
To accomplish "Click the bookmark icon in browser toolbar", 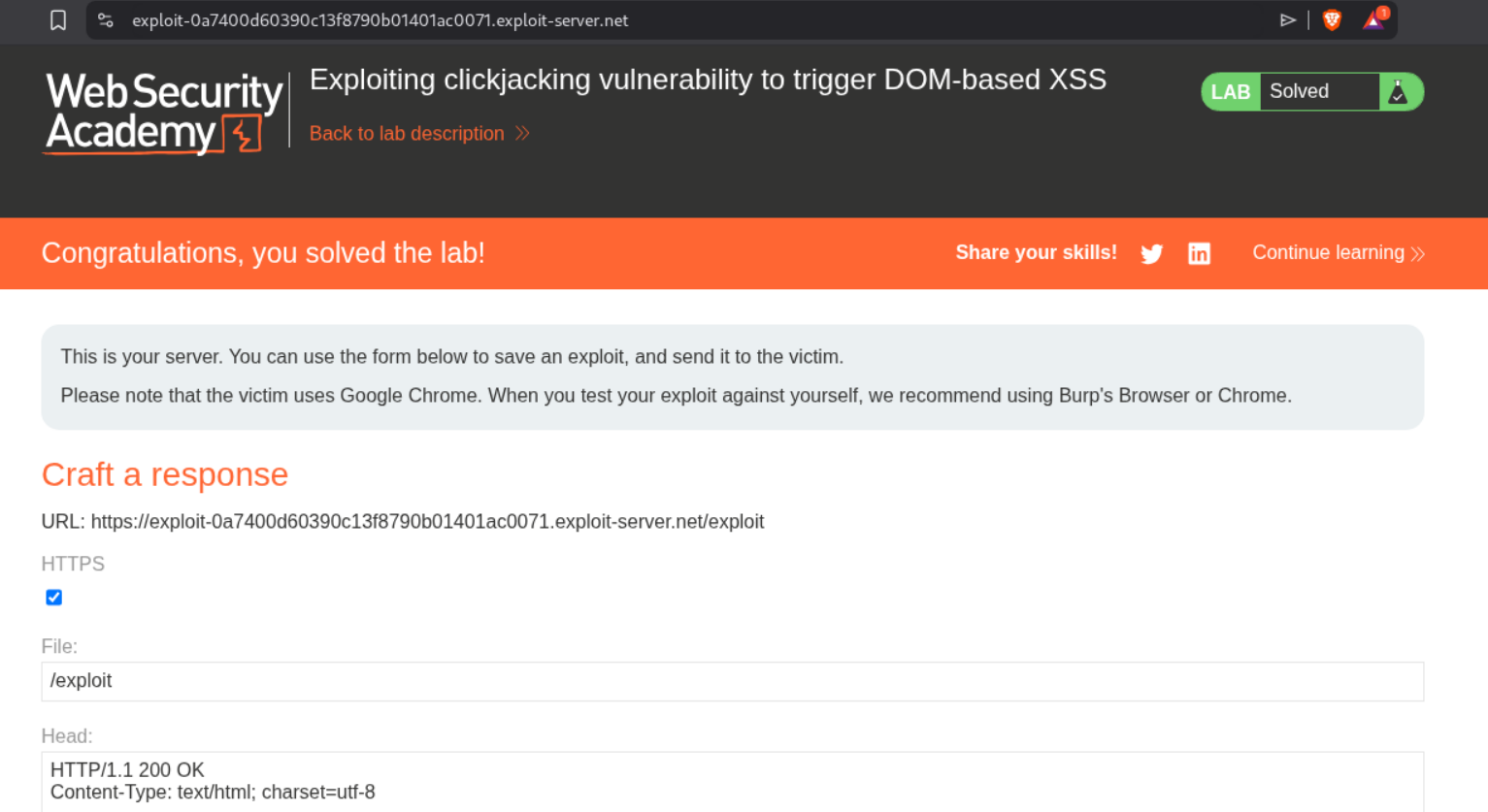I will coord(58,20).
